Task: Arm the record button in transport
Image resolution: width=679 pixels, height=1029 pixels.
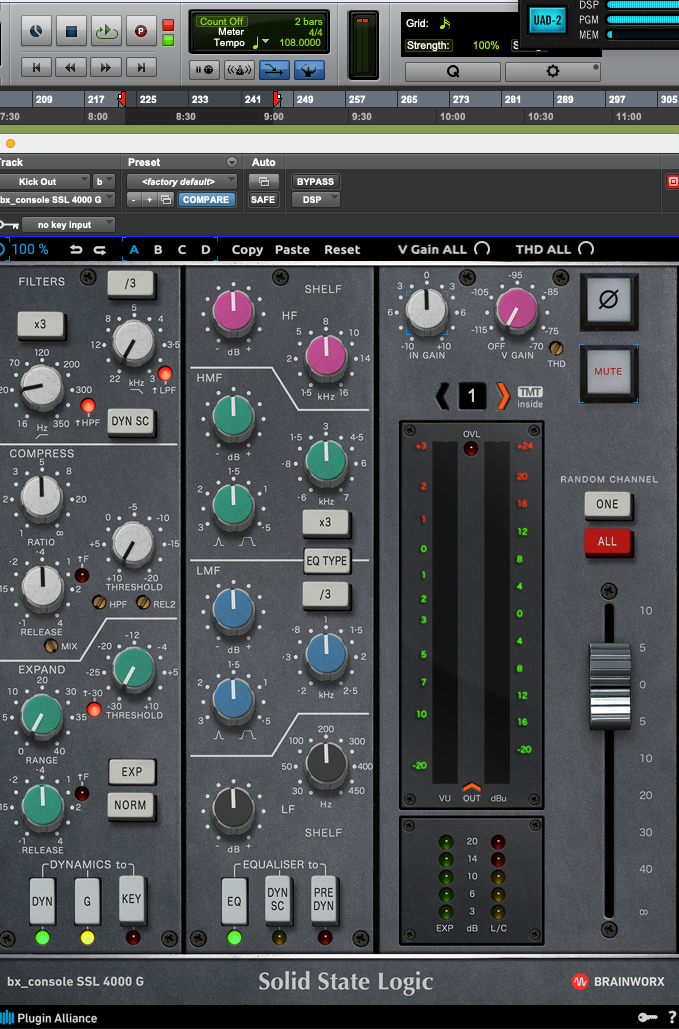Action: point(140,30)
